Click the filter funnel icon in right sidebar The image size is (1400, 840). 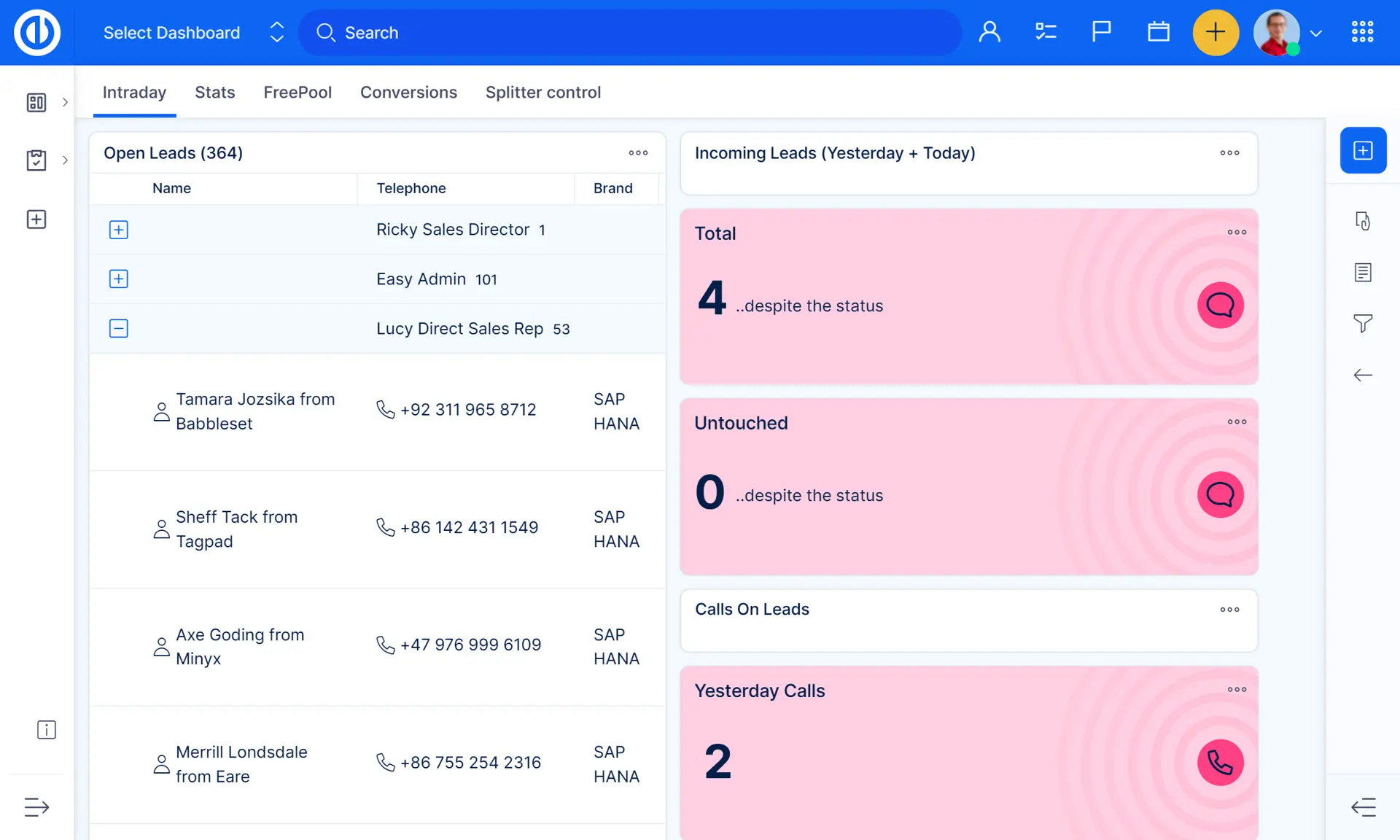pos(1362,323)
